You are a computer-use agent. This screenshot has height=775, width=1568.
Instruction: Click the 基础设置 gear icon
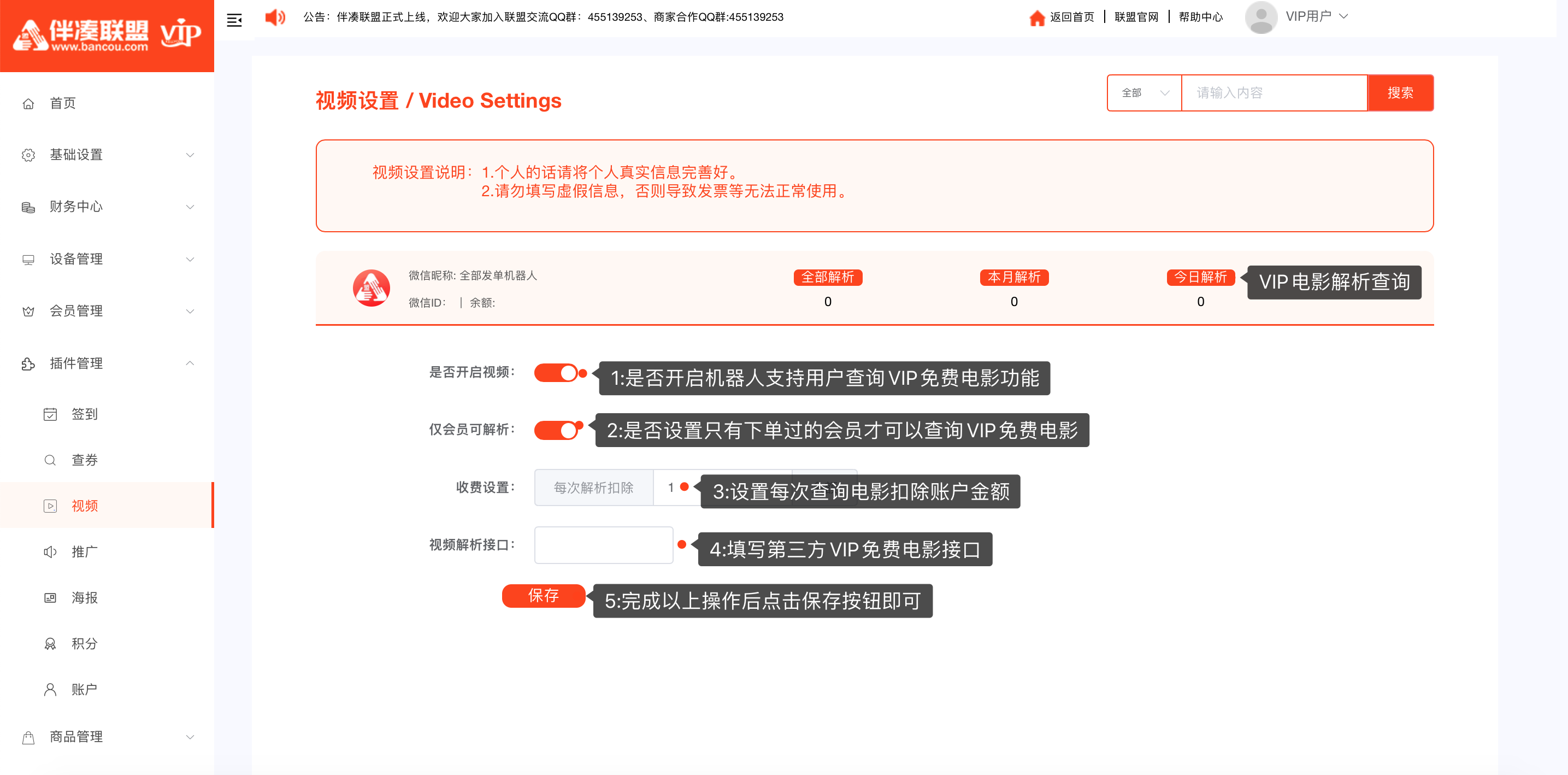28,155
